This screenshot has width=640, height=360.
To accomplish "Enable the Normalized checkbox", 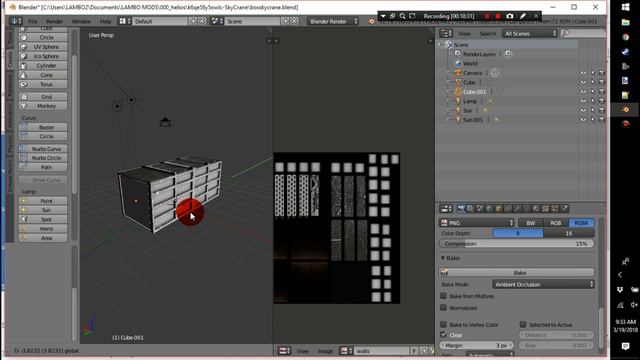I will point(444,307).
